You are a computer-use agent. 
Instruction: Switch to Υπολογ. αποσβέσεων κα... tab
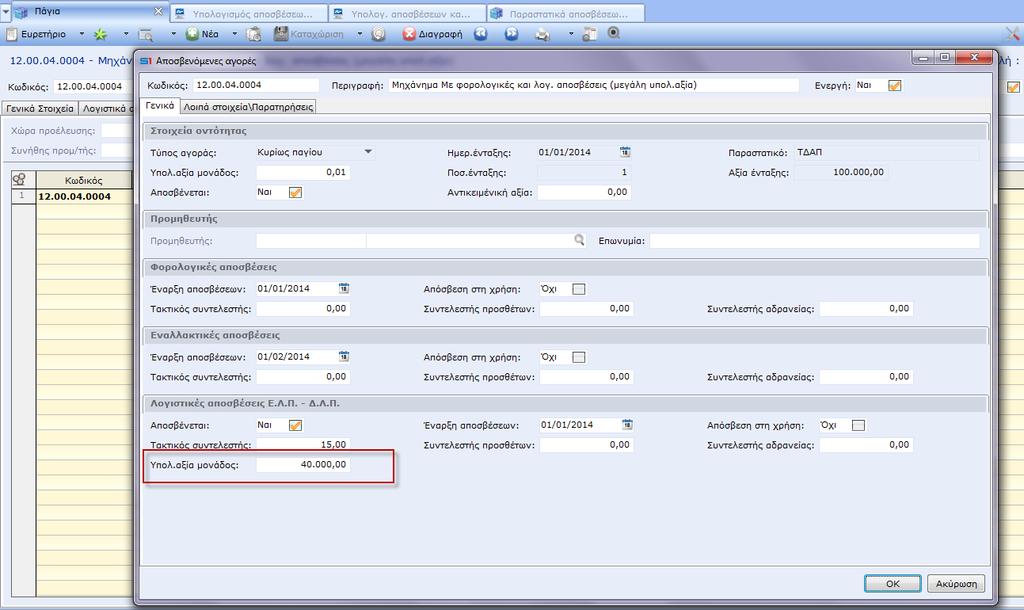[408, 13]
